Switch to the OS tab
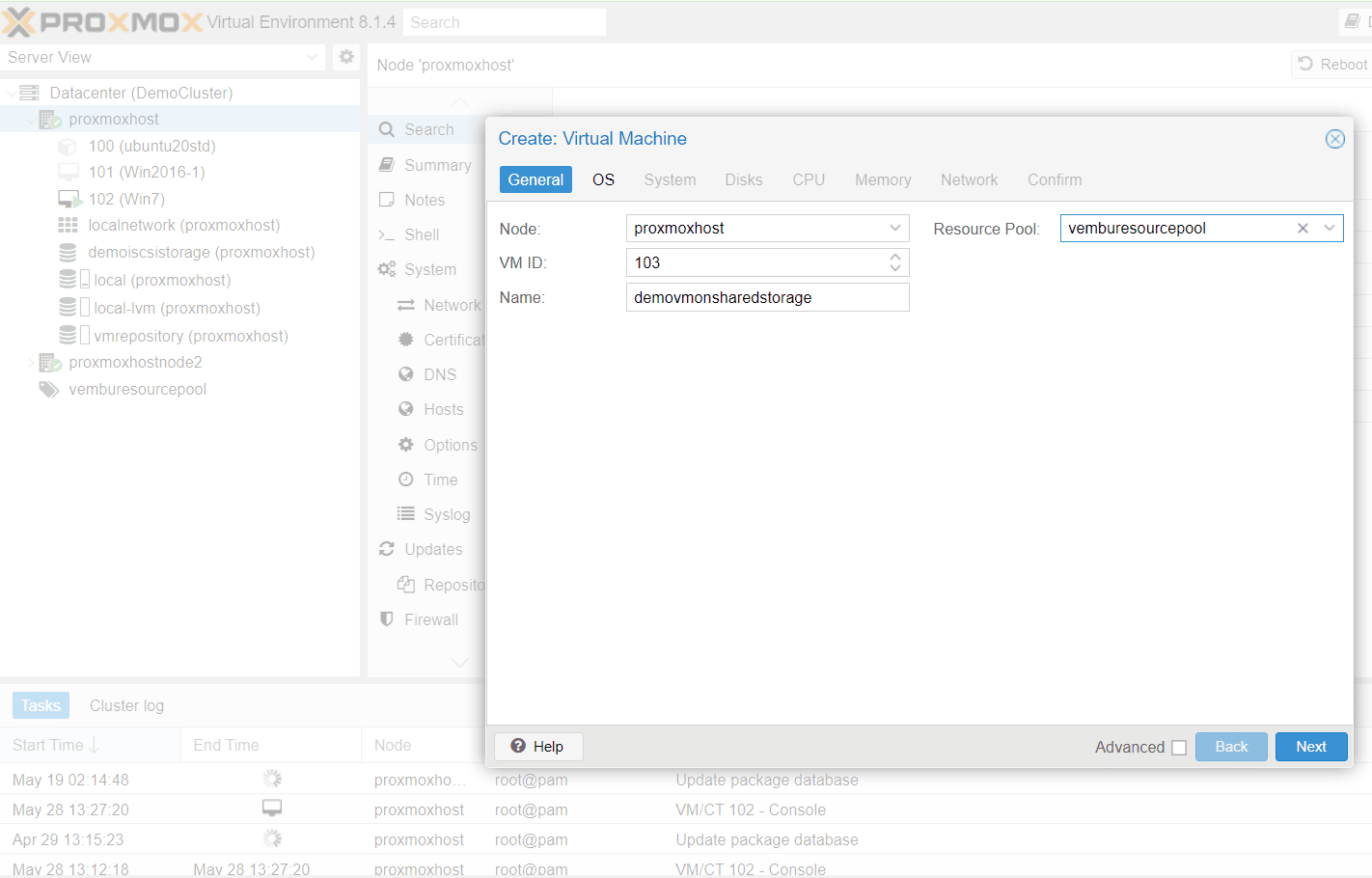Image resolution: width=1372 pixels, height=878 pixels. (603, 179)
